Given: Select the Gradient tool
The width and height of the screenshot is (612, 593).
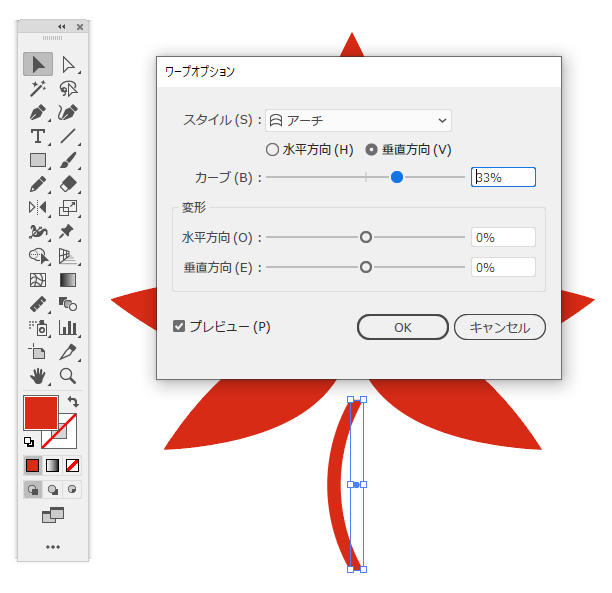Looking at the screenshot, I should click(x=68, y=280).
